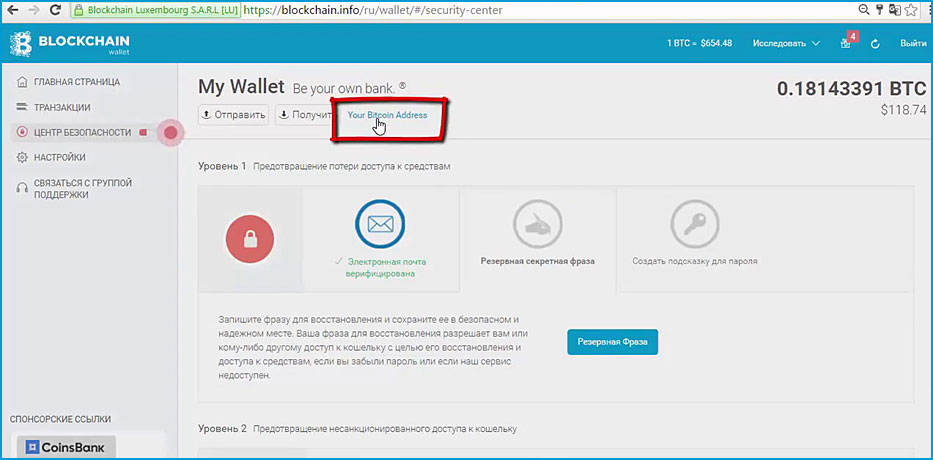Click the refresh icon in the wallet header
Image resolution: width=933 pixels, height=460 pixels.
(876, 44)
